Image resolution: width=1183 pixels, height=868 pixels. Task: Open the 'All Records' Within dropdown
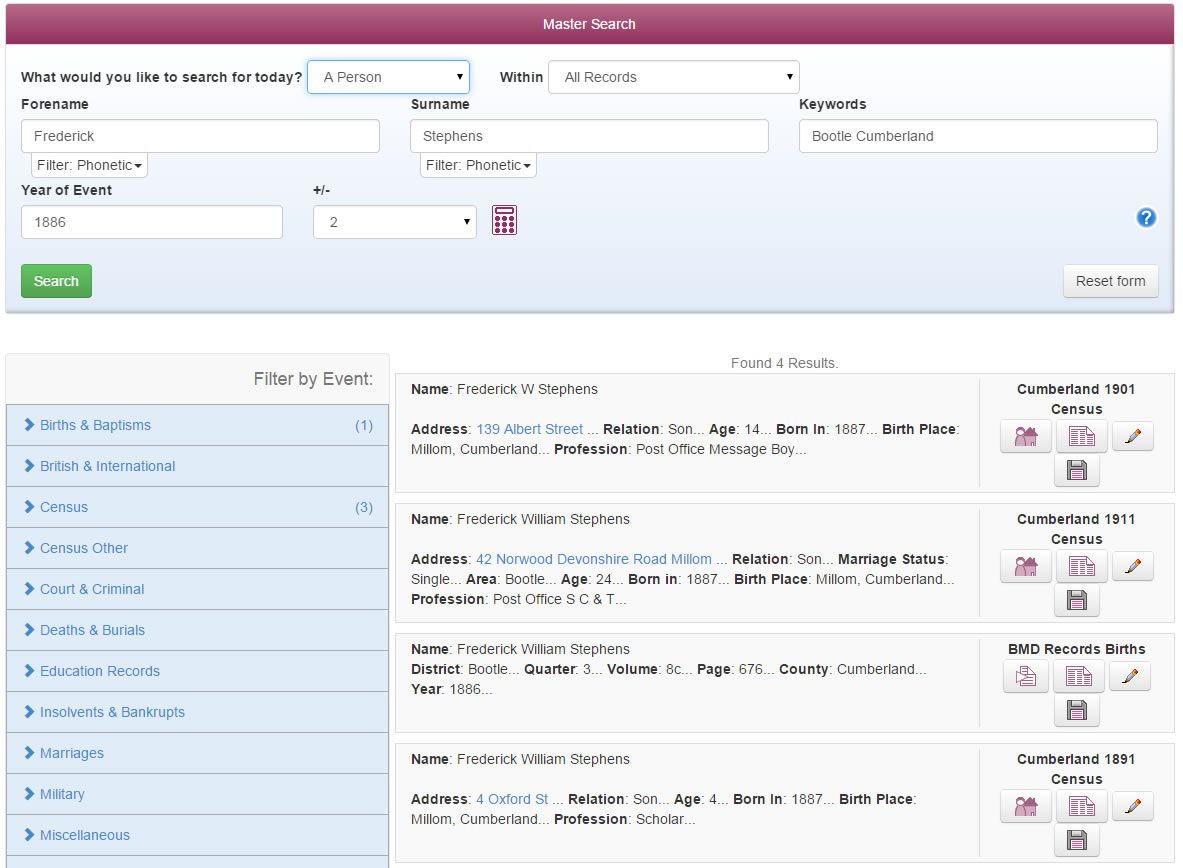[x=673, y=77]
